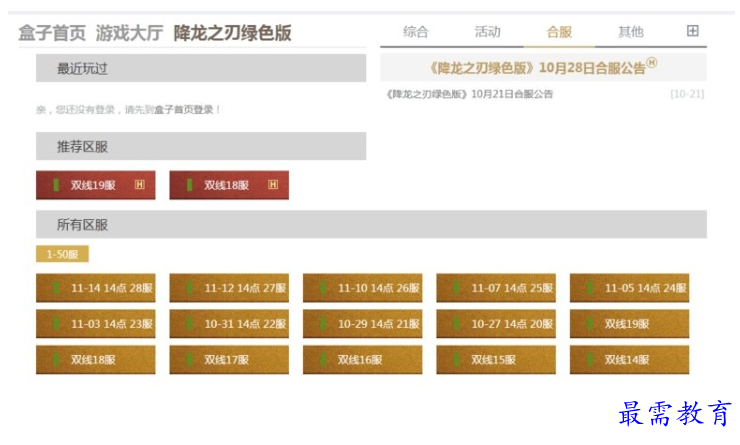The width and height of the screenshot is (740, 445).
Task: Click the 所有区服 section header
Action: point(371,225)
